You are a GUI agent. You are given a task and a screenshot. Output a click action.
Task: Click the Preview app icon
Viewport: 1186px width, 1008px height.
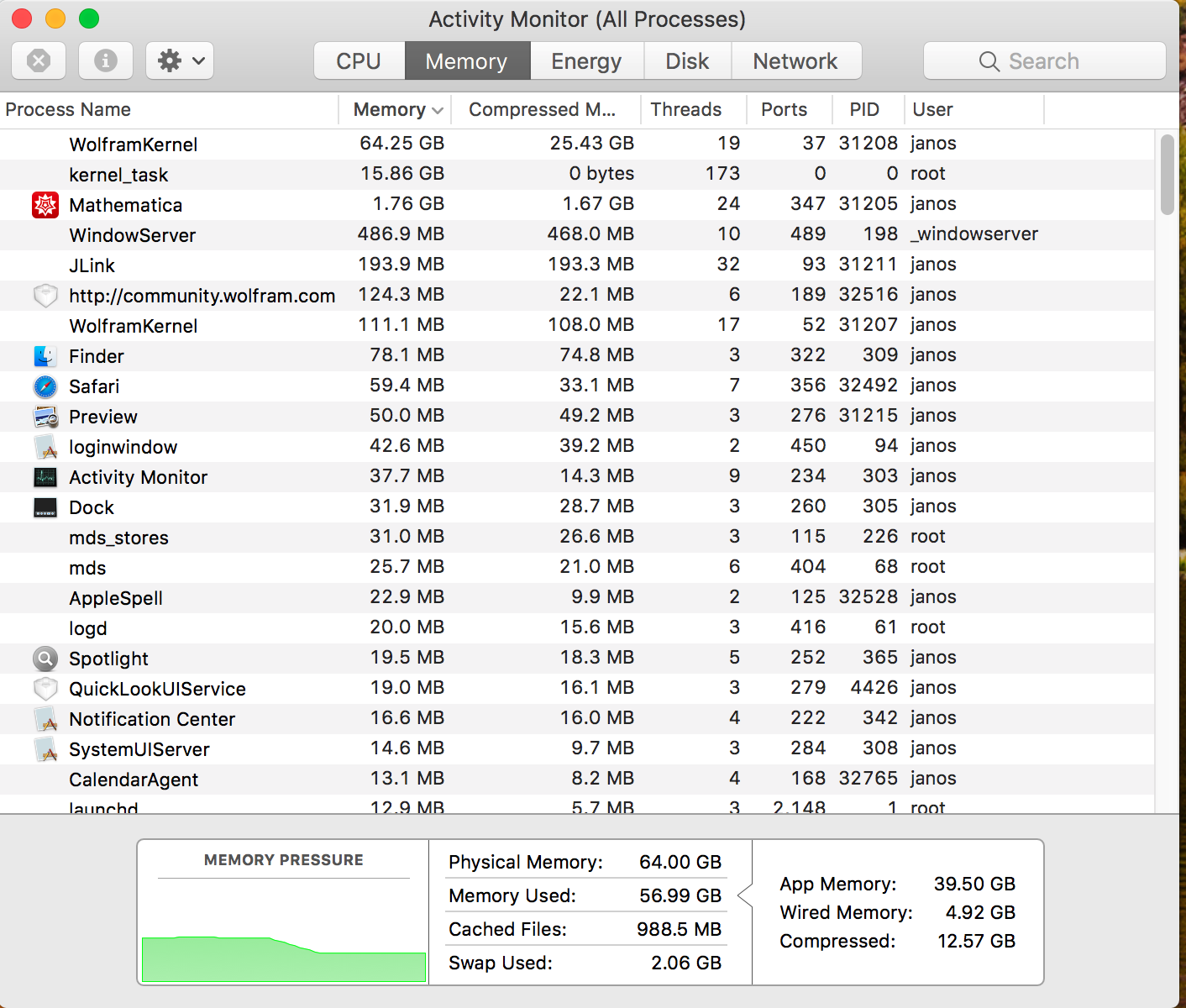pyautogui.click(x=45, y=417)
